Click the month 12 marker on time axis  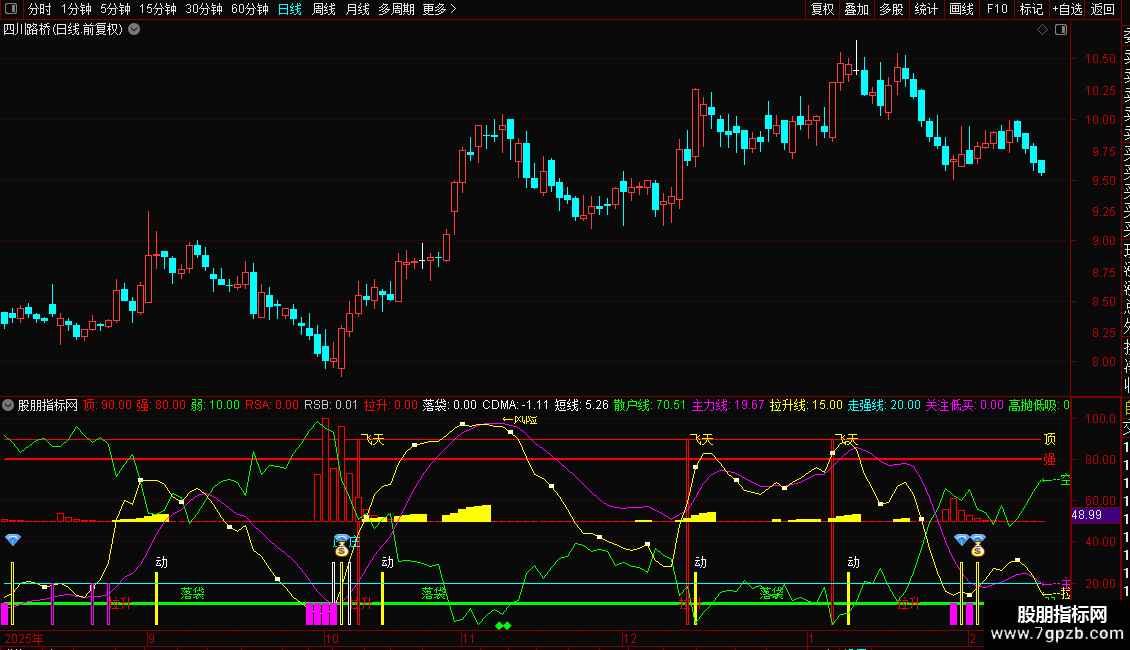630,638
